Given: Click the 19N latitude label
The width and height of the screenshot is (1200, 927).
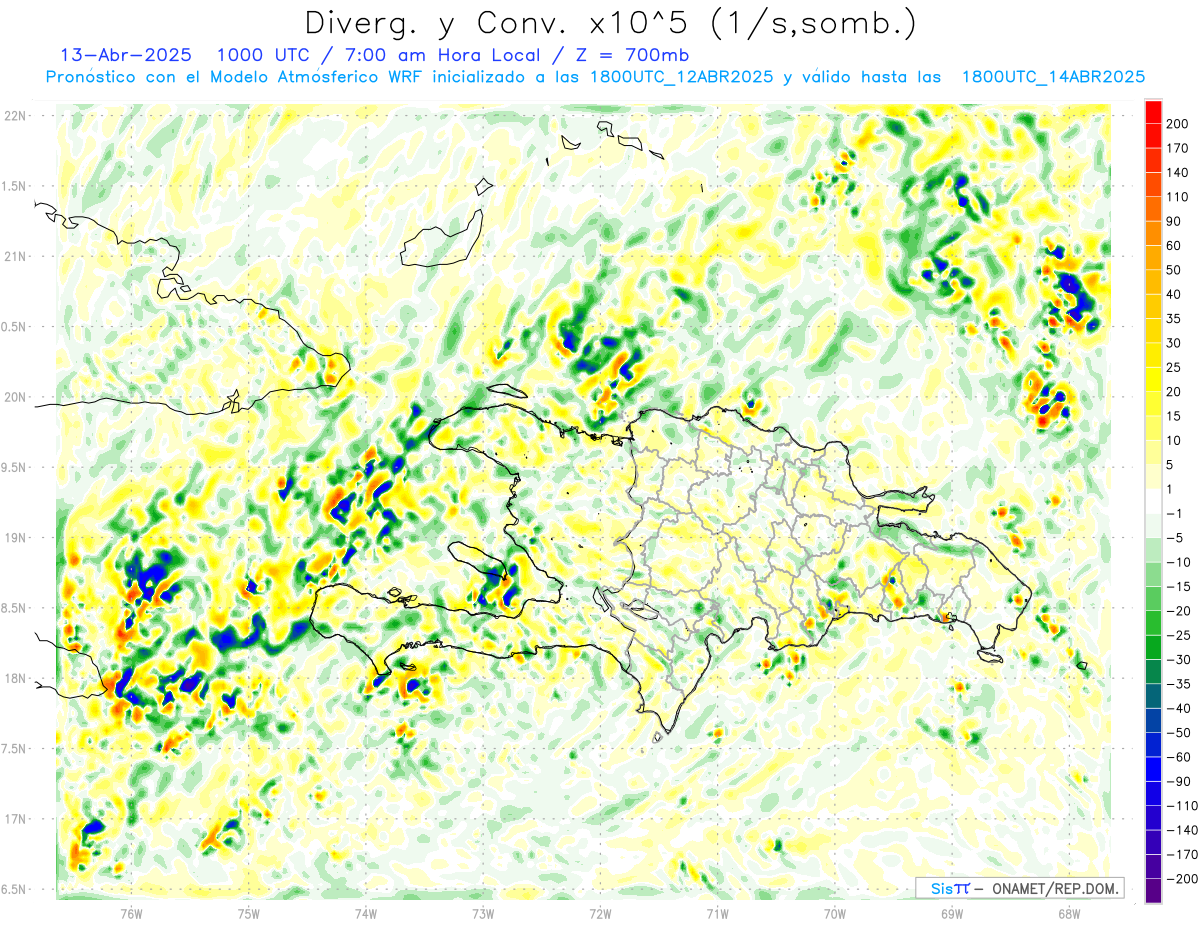Looking at the screenshot, I should pos(15,537).
